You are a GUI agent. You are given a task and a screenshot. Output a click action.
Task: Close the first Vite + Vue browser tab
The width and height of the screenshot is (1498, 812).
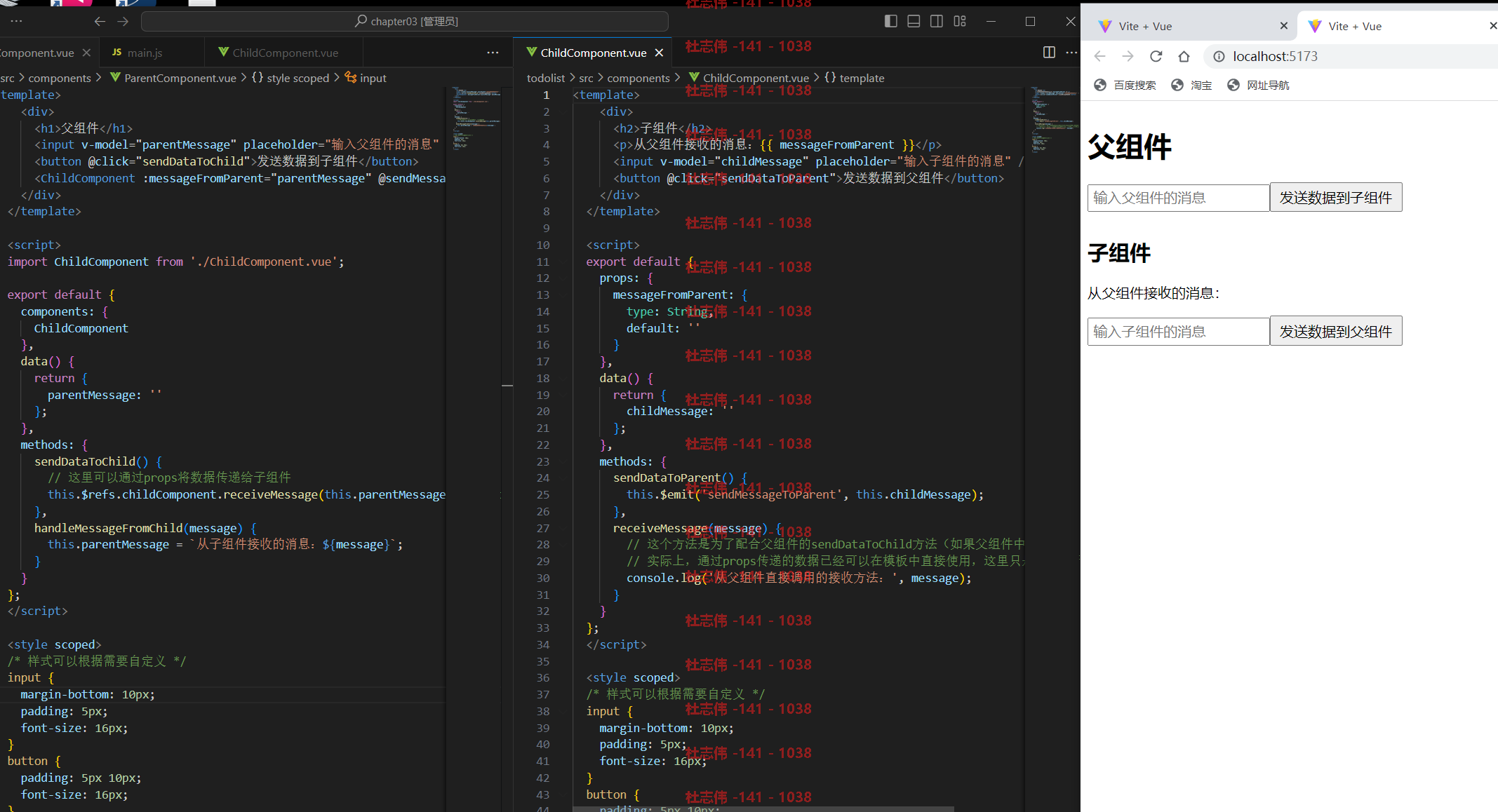point(1283,26)
